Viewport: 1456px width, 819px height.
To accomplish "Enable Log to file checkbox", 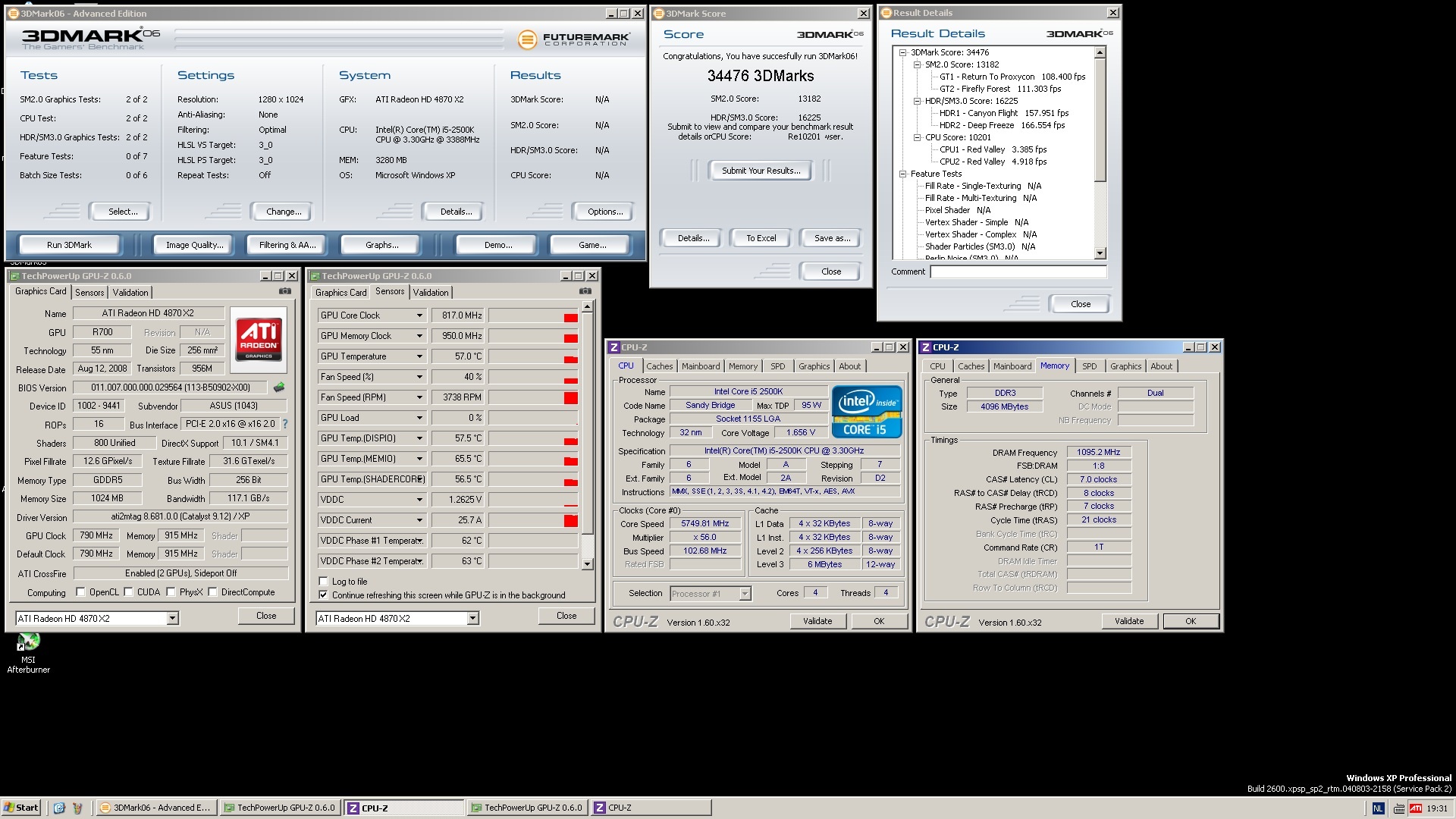I will tap(324, 582).
